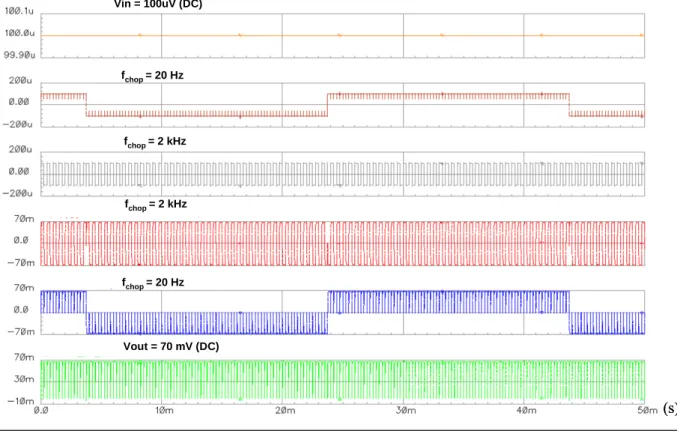Viewport: 677px width, 437px height.
Task: Click the 20m tick on time axis
Action: [285, 411]
